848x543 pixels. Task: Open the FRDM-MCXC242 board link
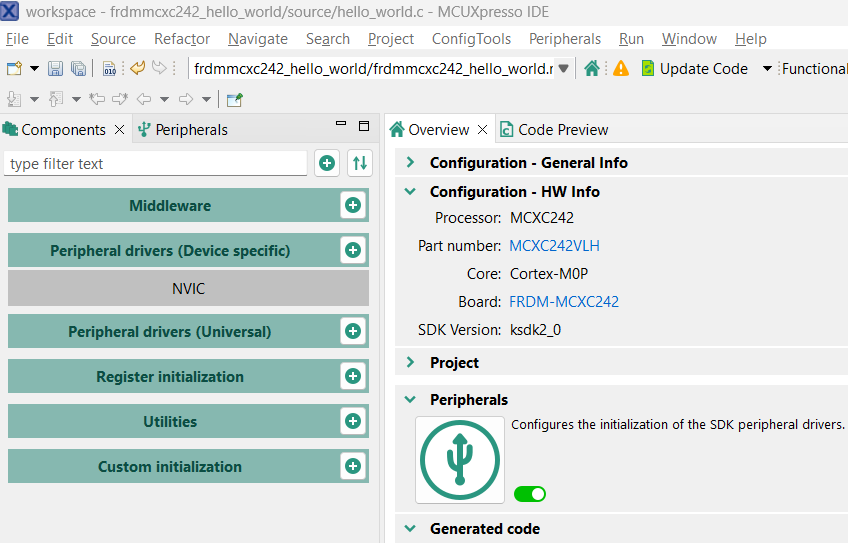[x=563, y=301]
